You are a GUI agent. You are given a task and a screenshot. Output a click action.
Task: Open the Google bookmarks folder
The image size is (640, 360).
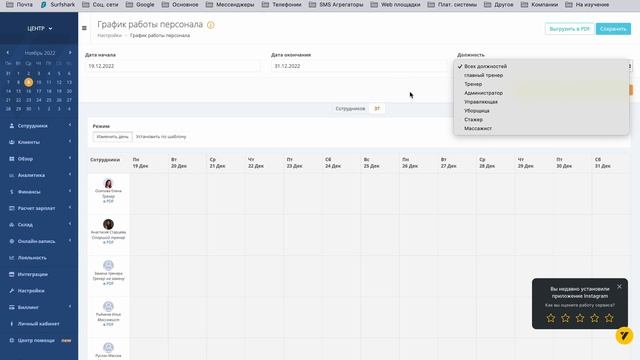tap(140, 4)
